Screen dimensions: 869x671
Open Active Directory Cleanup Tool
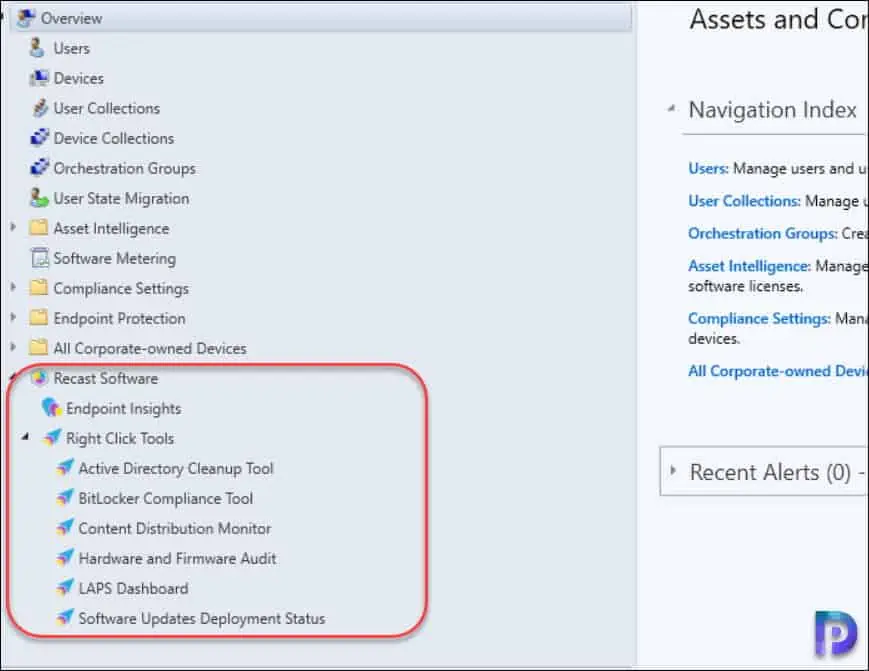[176, 468]
